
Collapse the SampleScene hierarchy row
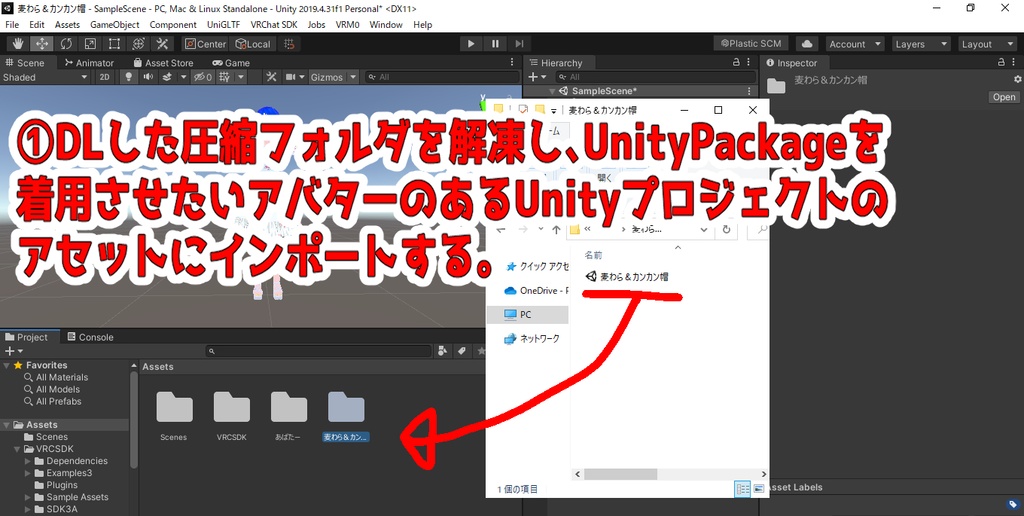point(552,91)
